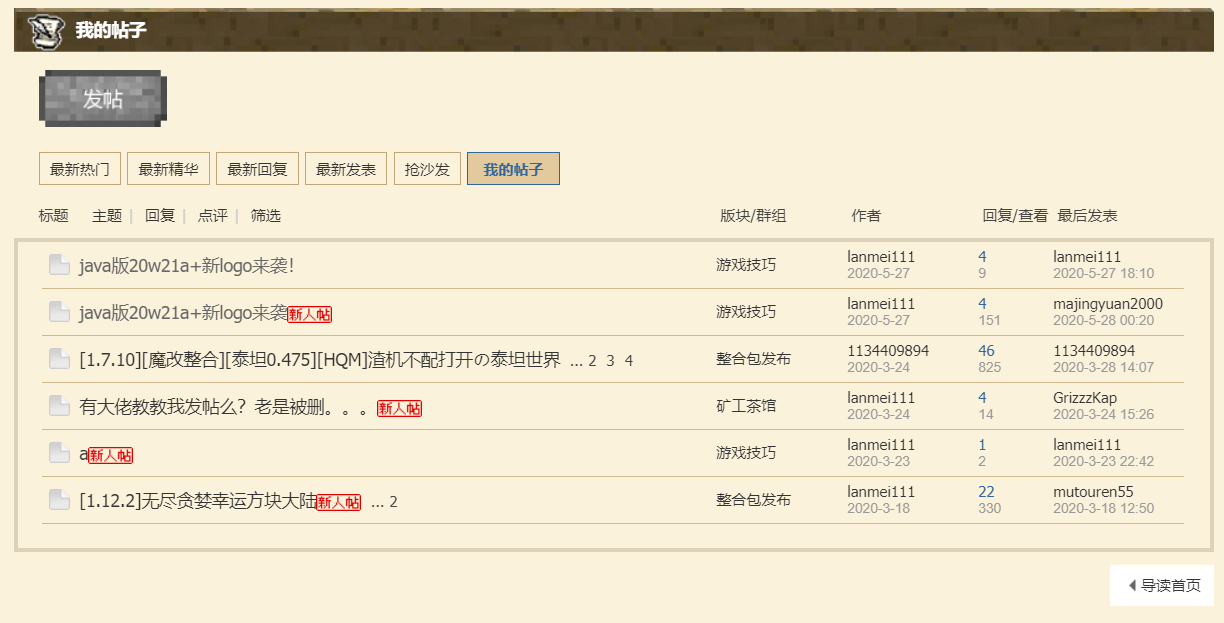
Task: Click the thread icon beside the post titled "a"
Action: tap(59, 452)
